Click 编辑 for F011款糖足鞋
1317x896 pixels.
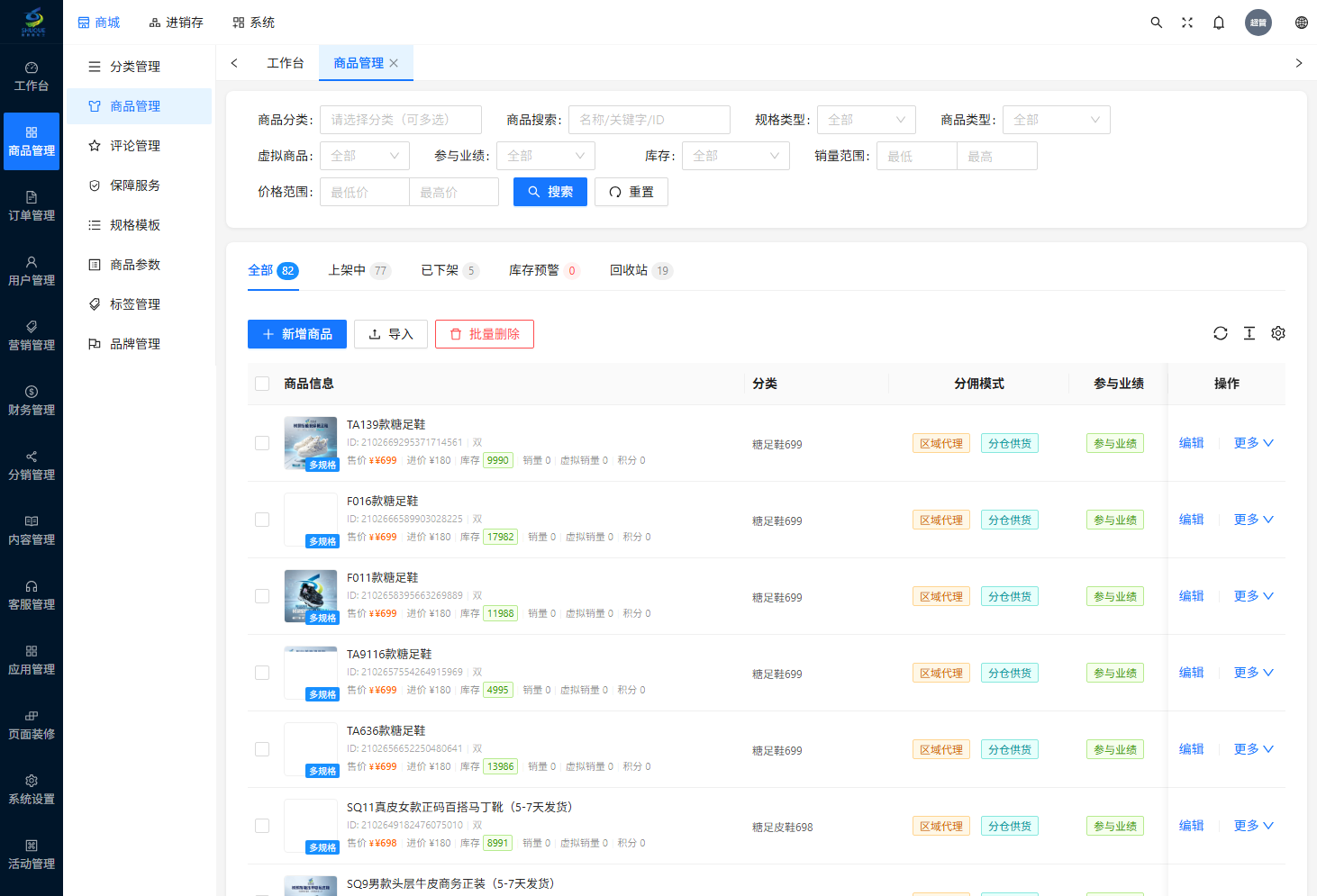(1192, 596)
